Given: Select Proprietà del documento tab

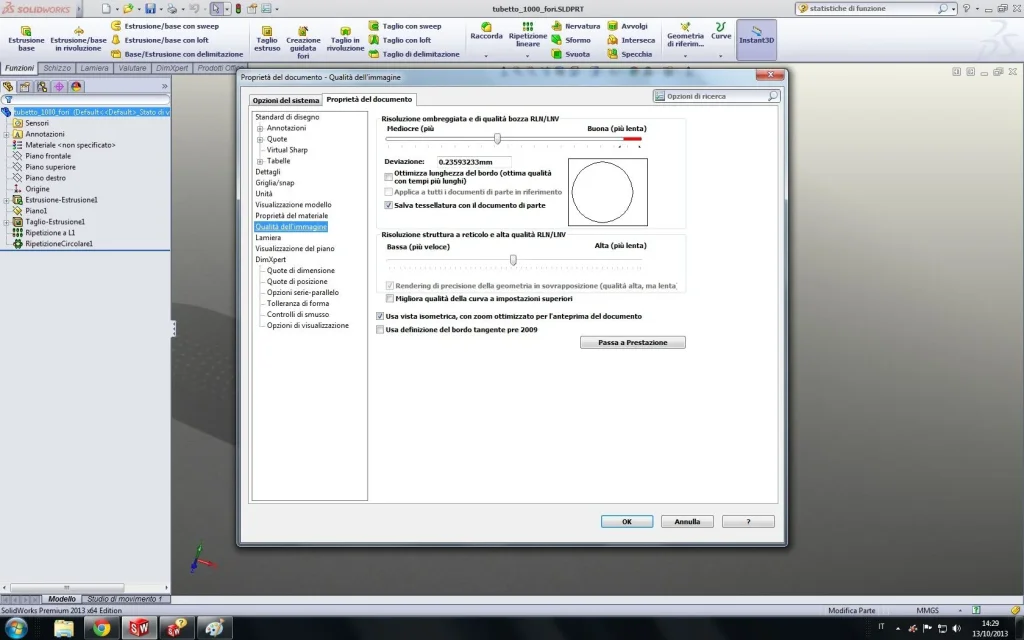Looking at the screenshot, I should coord(369,99).
